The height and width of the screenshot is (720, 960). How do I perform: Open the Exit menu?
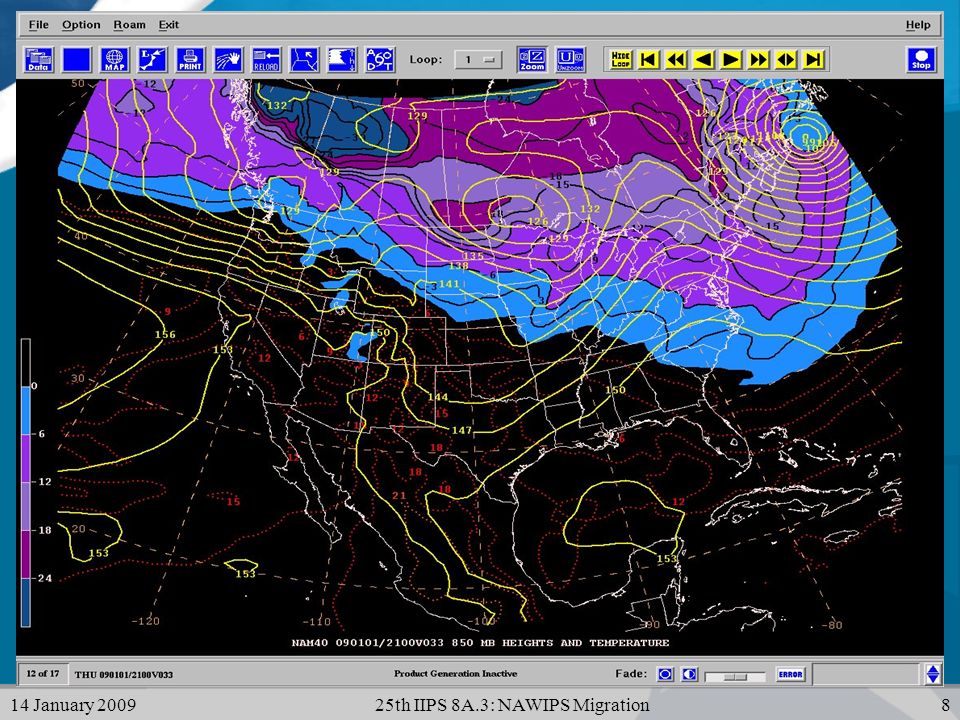[168, 25]
